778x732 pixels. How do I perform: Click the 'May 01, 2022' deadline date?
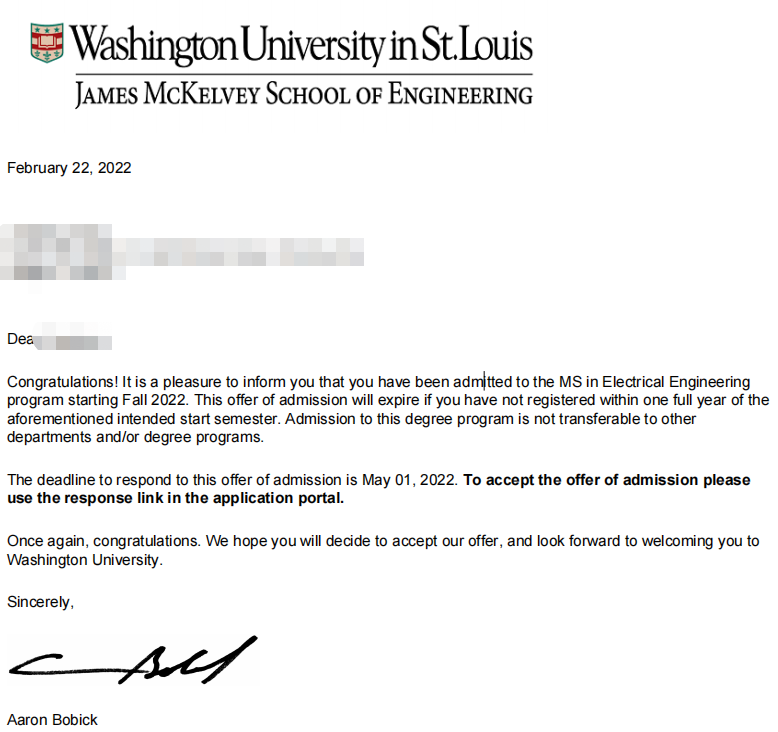point(408,480)
